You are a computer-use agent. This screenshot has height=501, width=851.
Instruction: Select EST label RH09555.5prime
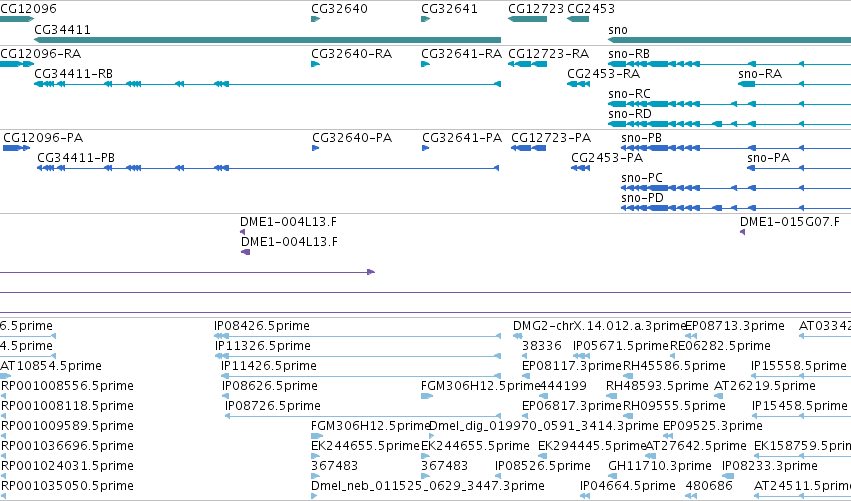[x=674, y=406]
